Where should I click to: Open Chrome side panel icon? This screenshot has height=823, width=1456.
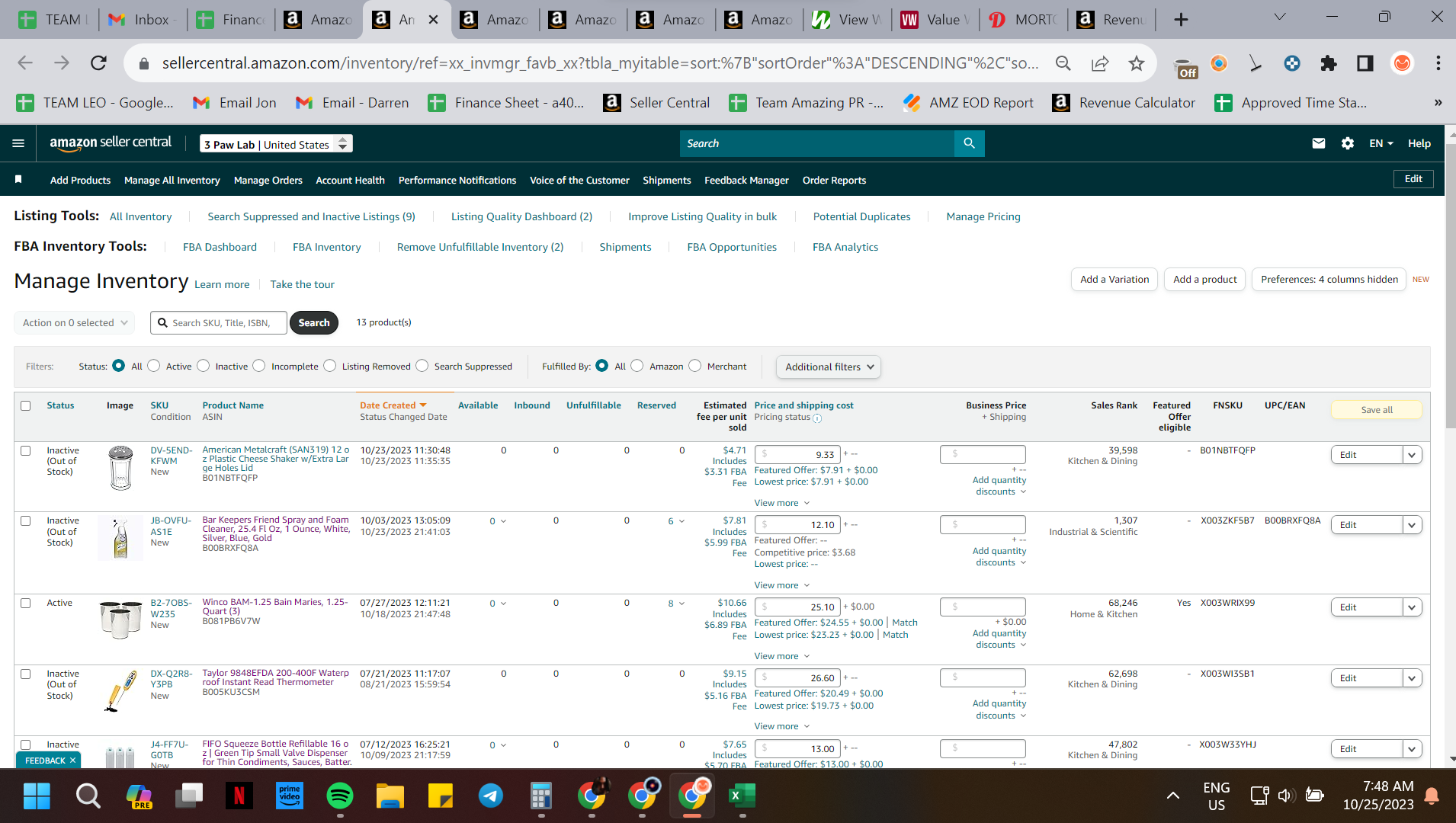pos(1365,63)
